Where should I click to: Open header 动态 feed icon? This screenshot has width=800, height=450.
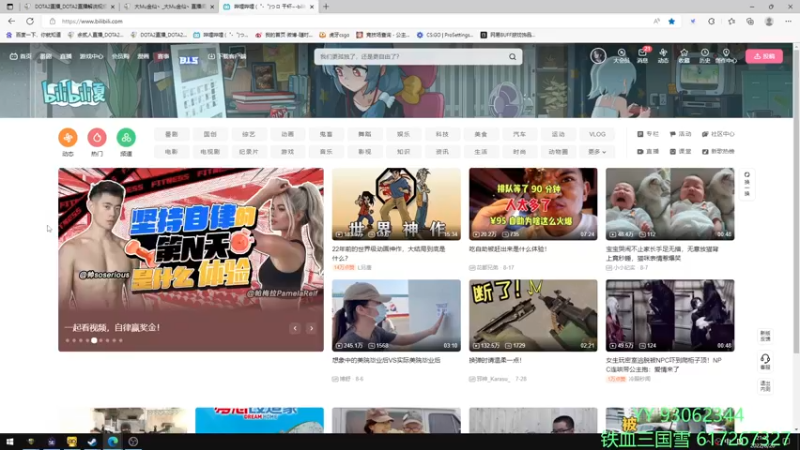pos(663,56)
